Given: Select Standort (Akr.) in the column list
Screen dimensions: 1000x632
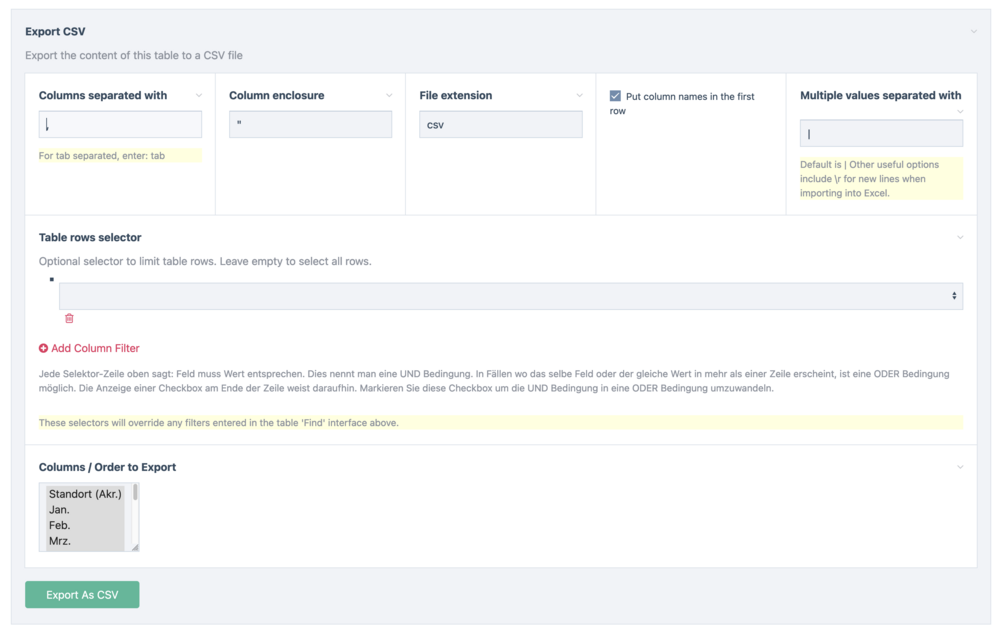Looking at the screenshot, I should pyautogui.click(x=85, y=494).
